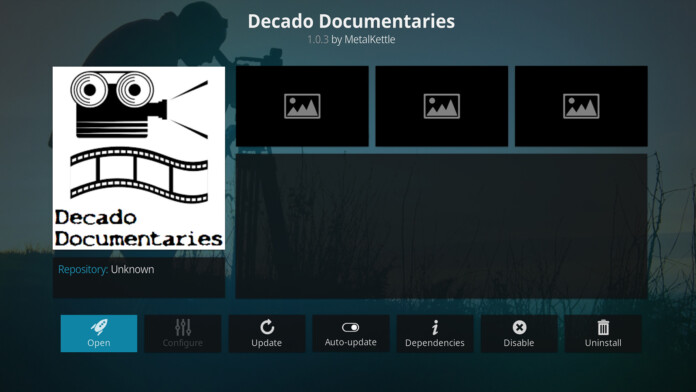Select the Disable button label
Image resolution: width=696 pixels, height=392 pixels.
[x=518, y=343]
